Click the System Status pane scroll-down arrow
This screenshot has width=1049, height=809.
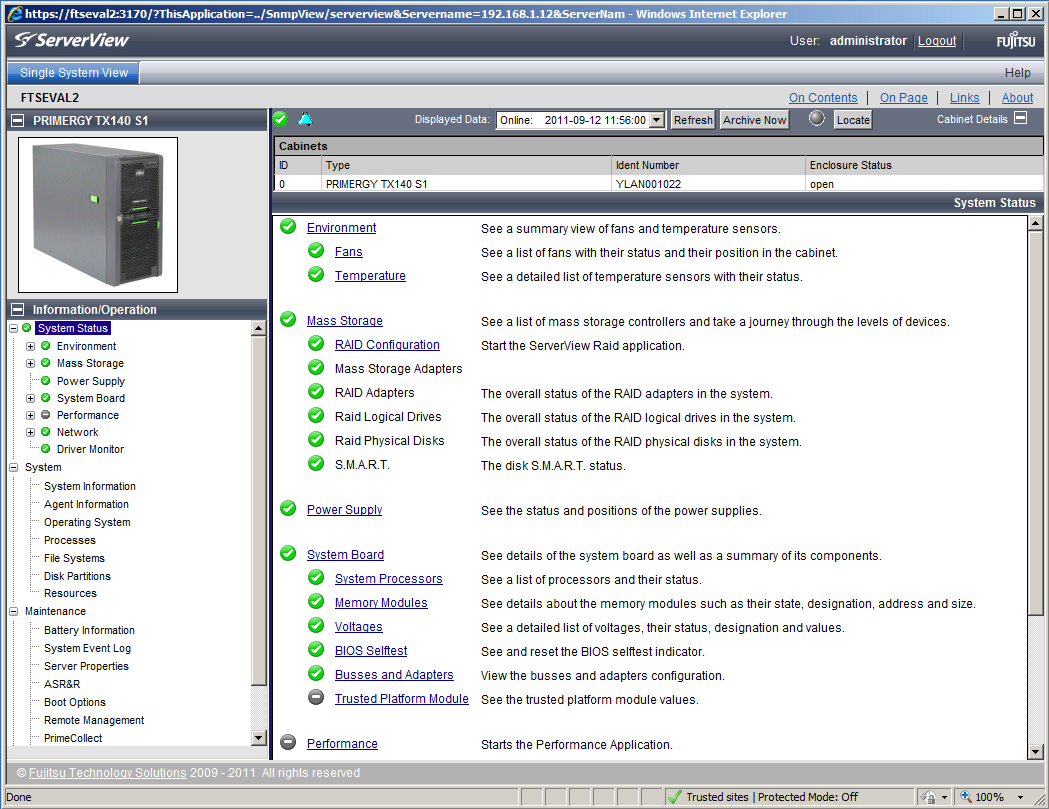(1035, 751)
